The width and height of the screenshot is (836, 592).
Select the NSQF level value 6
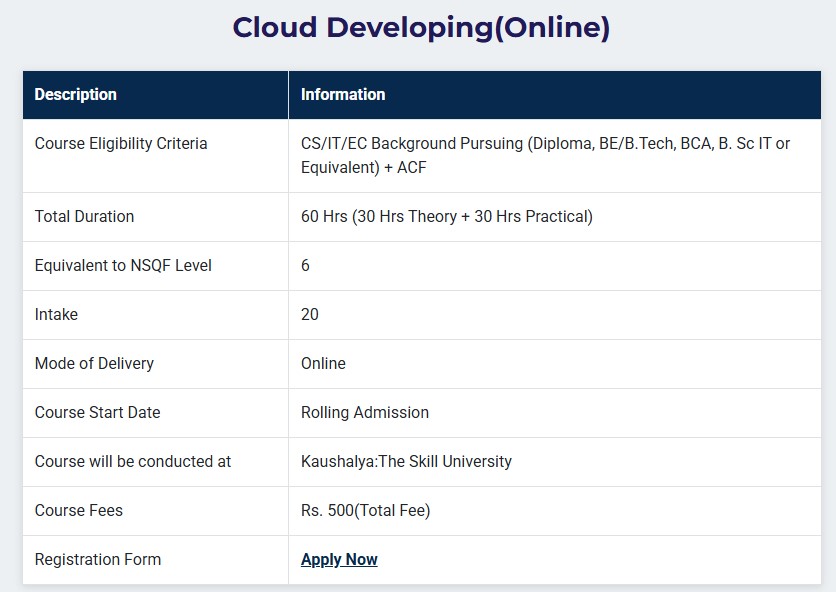coord(306,266)
